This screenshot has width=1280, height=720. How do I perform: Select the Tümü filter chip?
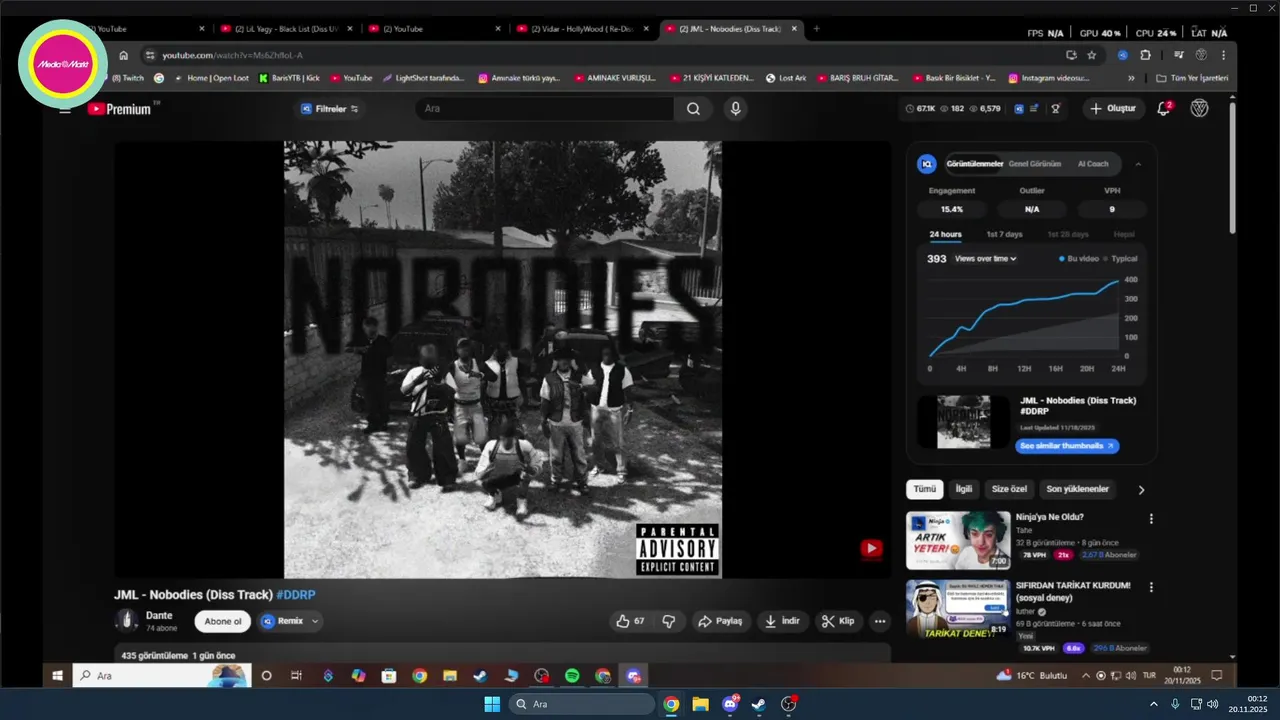[925, 489]
